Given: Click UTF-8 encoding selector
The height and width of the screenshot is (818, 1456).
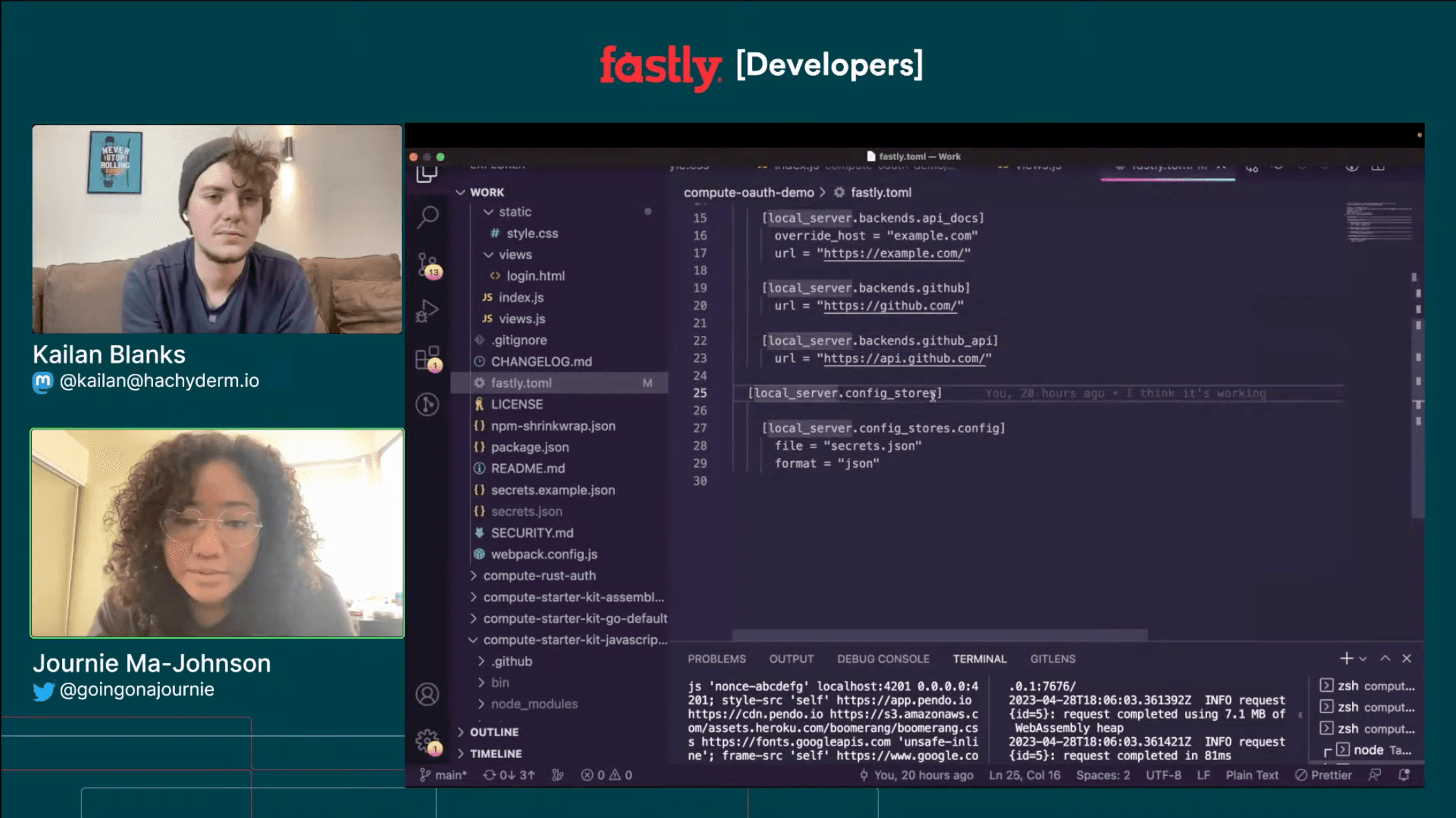Looking at the screenshot, I should [x=1163, y=775].
